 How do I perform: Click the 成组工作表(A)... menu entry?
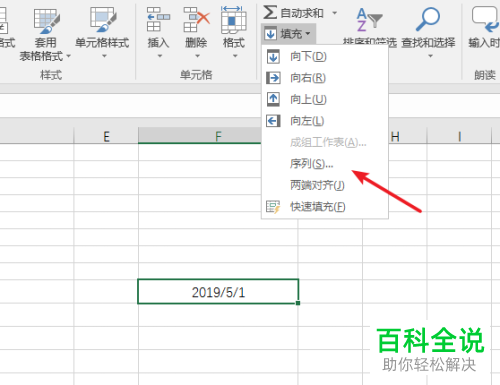click(325, 142)
